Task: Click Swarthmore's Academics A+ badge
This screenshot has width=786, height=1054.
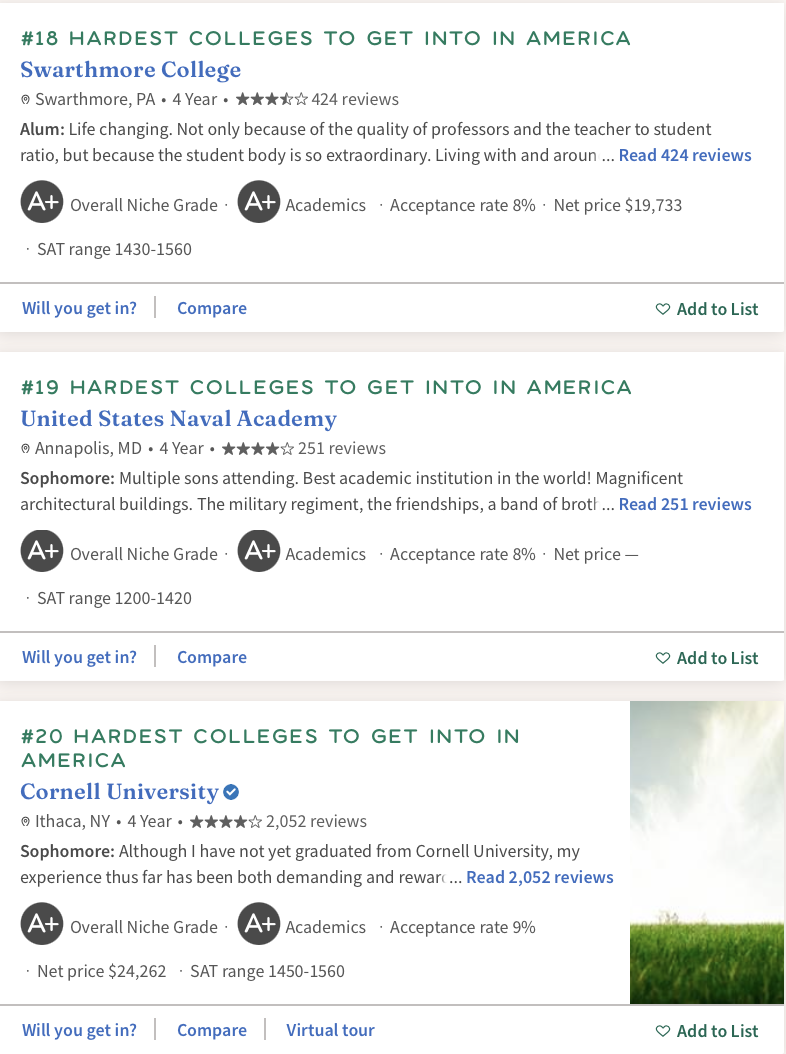Action: coord(259,202)
